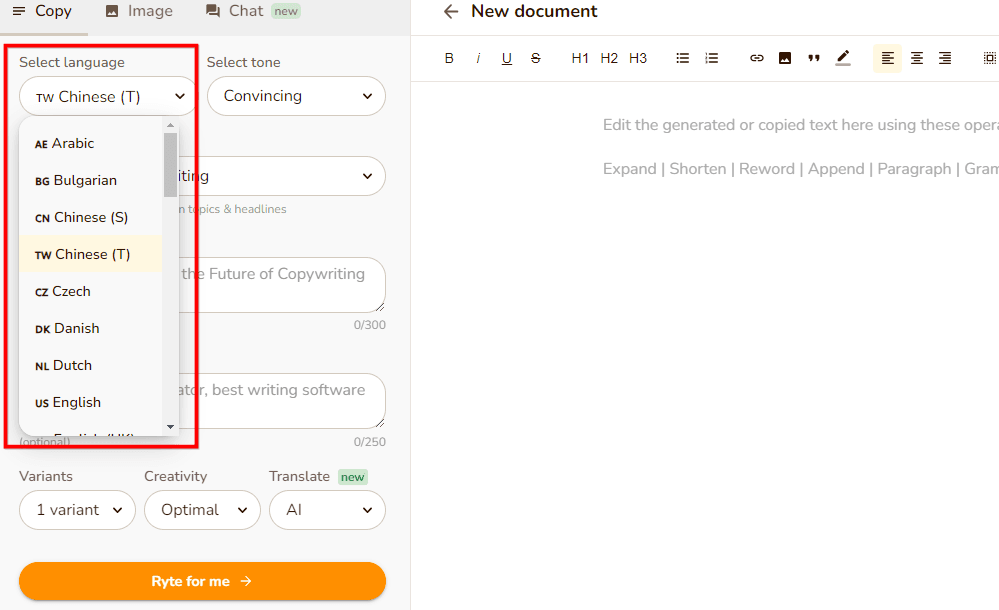Open the text highlight color tool
The width and height of the screenshot is (999, 610).
tap(843, 58)
